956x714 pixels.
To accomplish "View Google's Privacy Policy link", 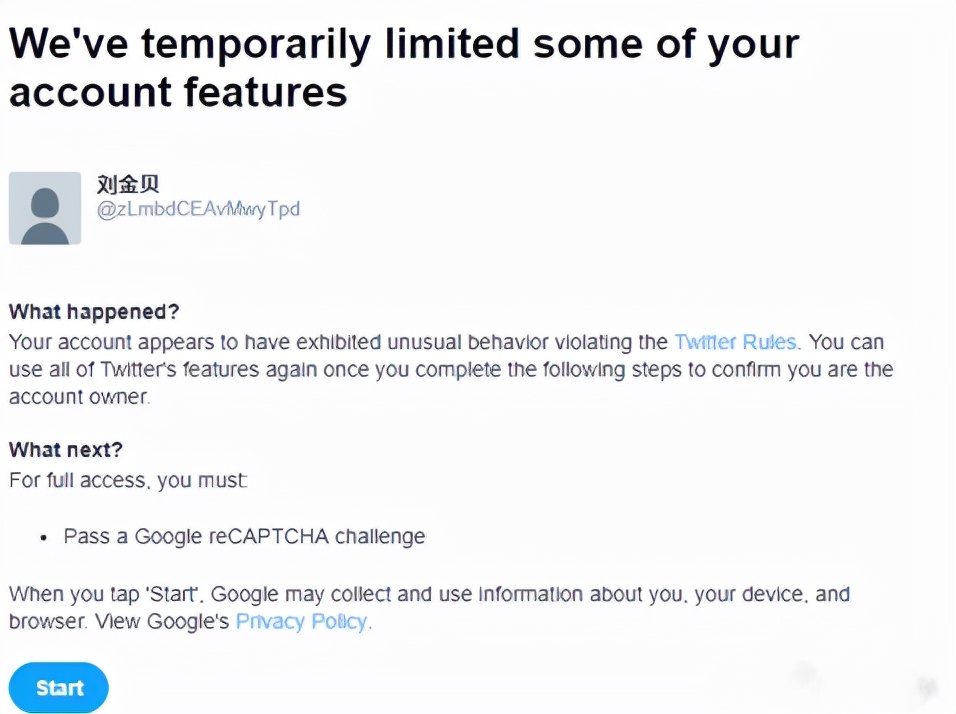I will click(302, 621).
